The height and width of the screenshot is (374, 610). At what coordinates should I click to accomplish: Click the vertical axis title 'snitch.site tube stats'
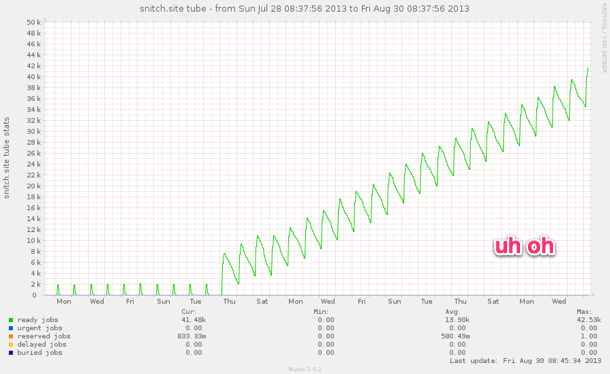point(6,158)
